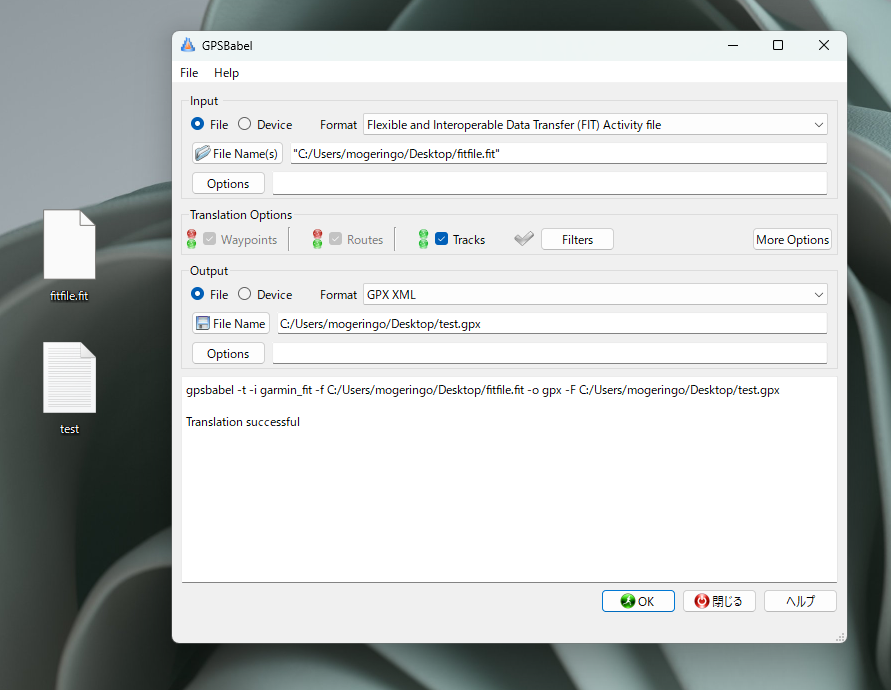The width and height of the screenshot is (891, 690).
Task: Click the More Options button
Action: (792, 239)
